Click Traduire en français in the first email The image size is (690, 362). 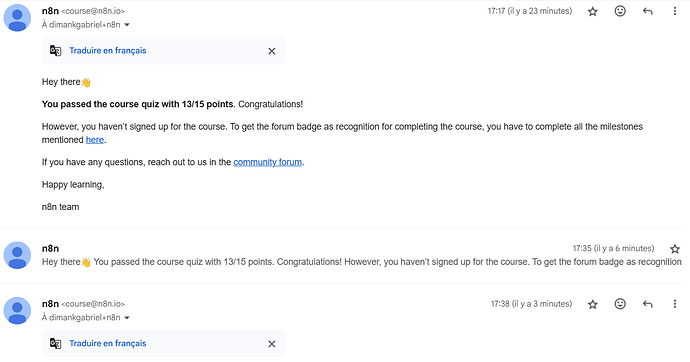point(107,51)
